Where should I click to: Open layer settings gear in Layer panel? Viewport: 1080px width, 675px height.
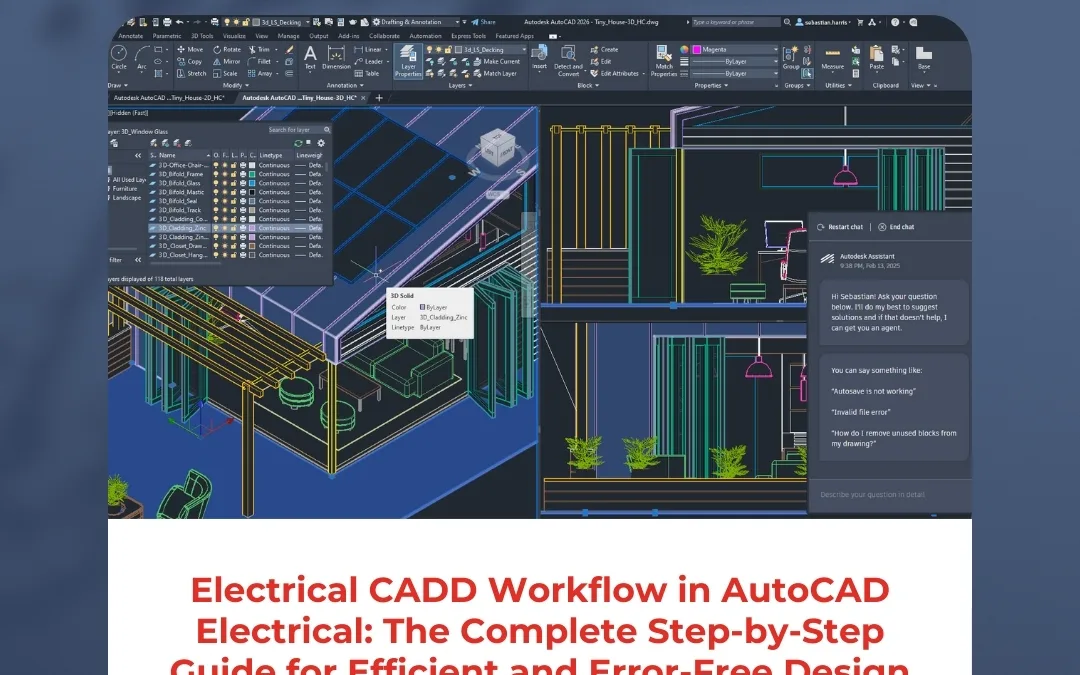pos(321,143)
